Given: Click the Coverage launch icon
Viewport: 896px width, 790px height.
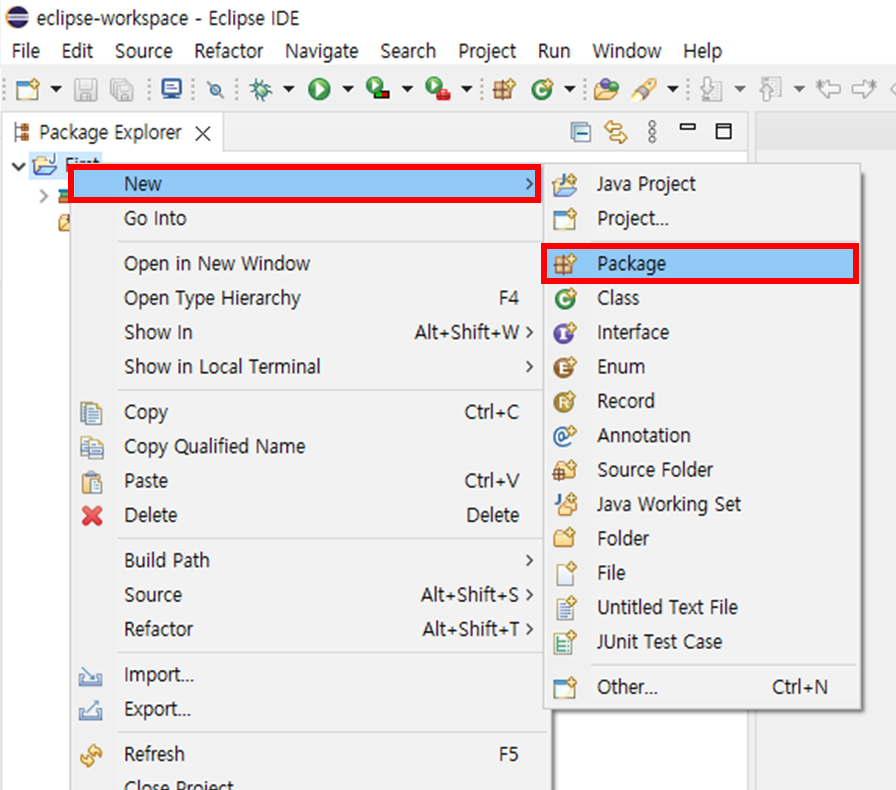Looking at the screenshot, I should (x=378, y=89).
